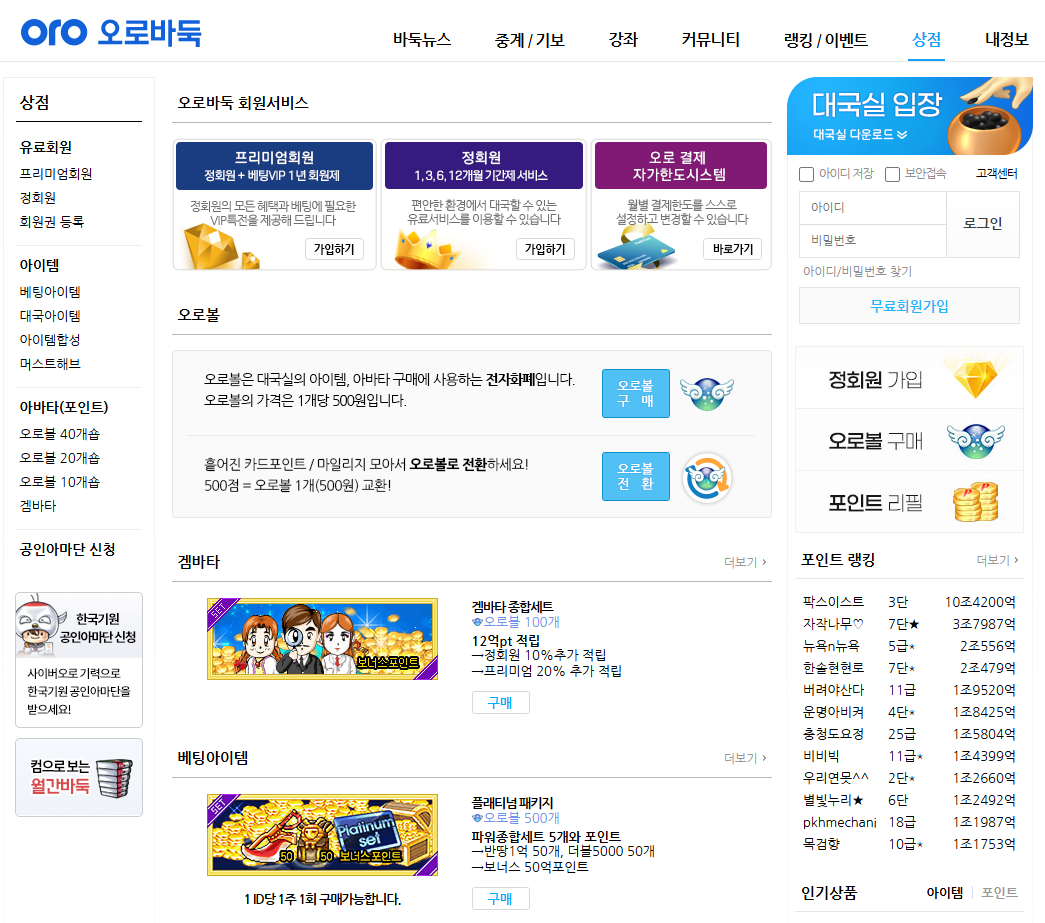1045x923 pixels.
Task: Open the 월간바둑 magazine icon
Action: tap(113, 778)
